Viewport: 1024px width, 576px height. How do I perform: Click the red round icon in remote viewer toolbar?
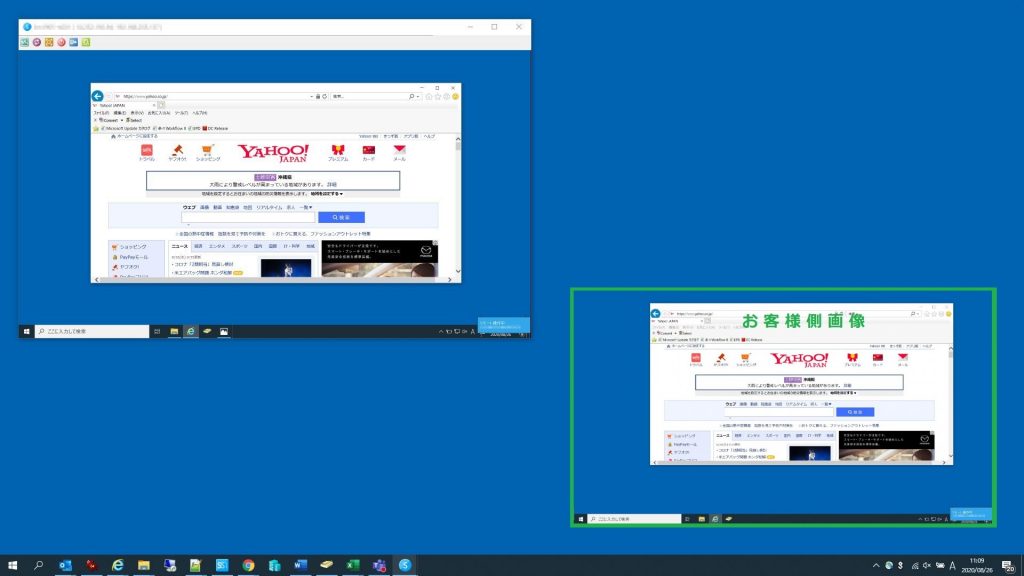pos(61,42)
